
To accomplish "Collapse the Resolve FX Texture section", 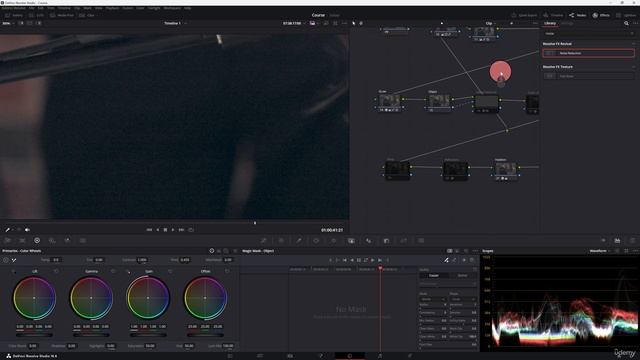I will click(x=633, y=67).
